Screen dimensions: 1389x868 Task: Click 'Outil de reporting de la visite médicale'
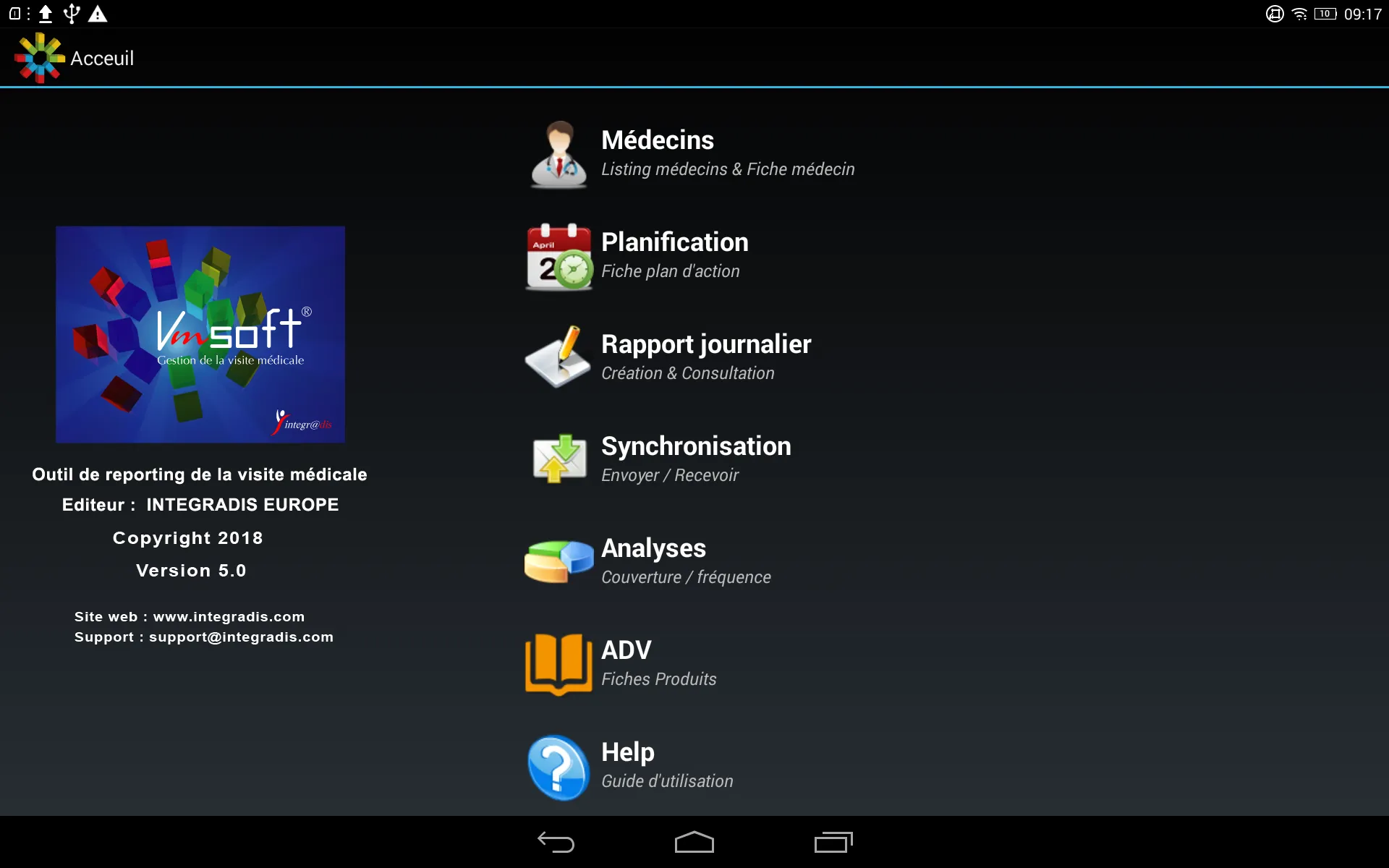(x=200, y=475)
